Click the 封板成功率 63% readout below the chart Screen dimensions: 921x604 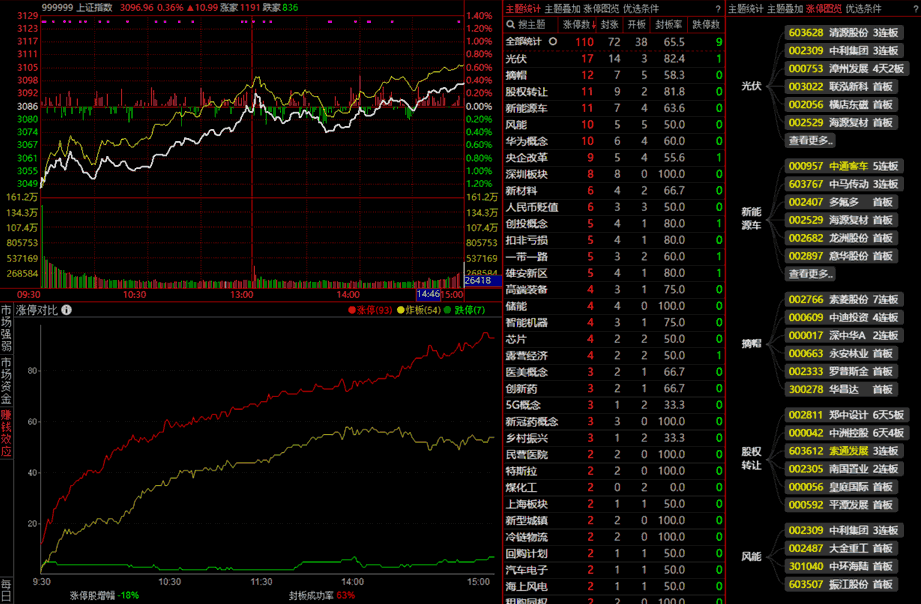[322, 595]
